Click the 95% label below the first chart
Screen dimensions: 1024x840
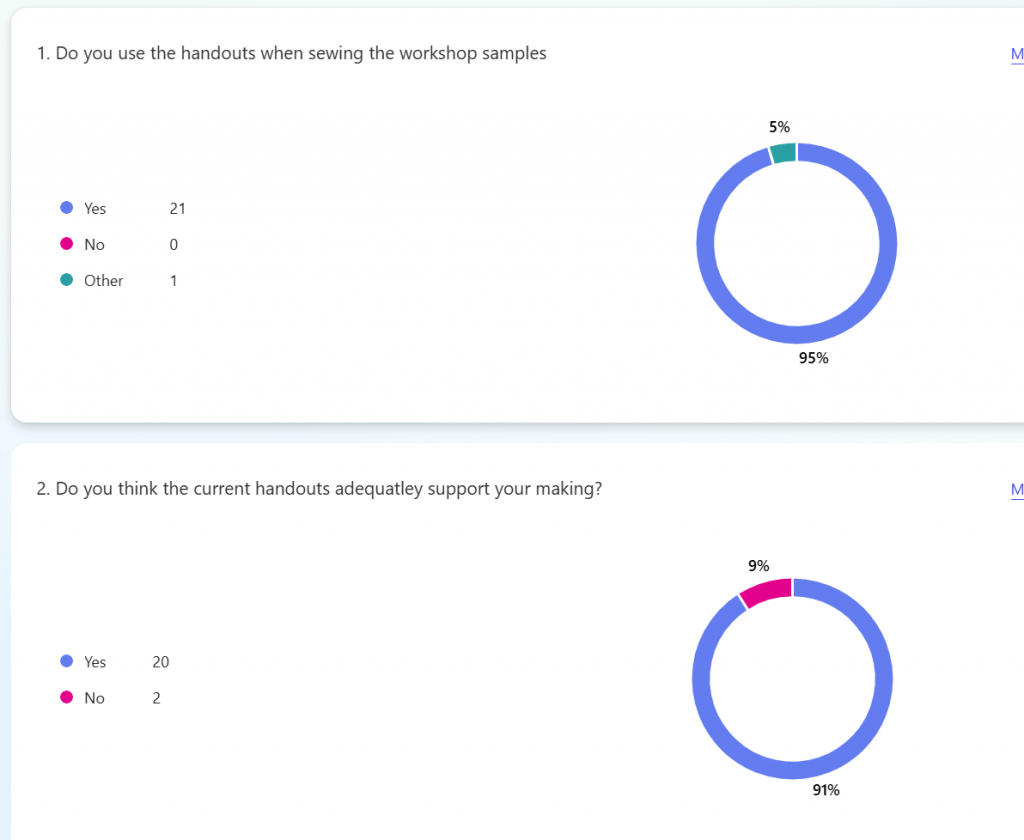click(813, 357)
